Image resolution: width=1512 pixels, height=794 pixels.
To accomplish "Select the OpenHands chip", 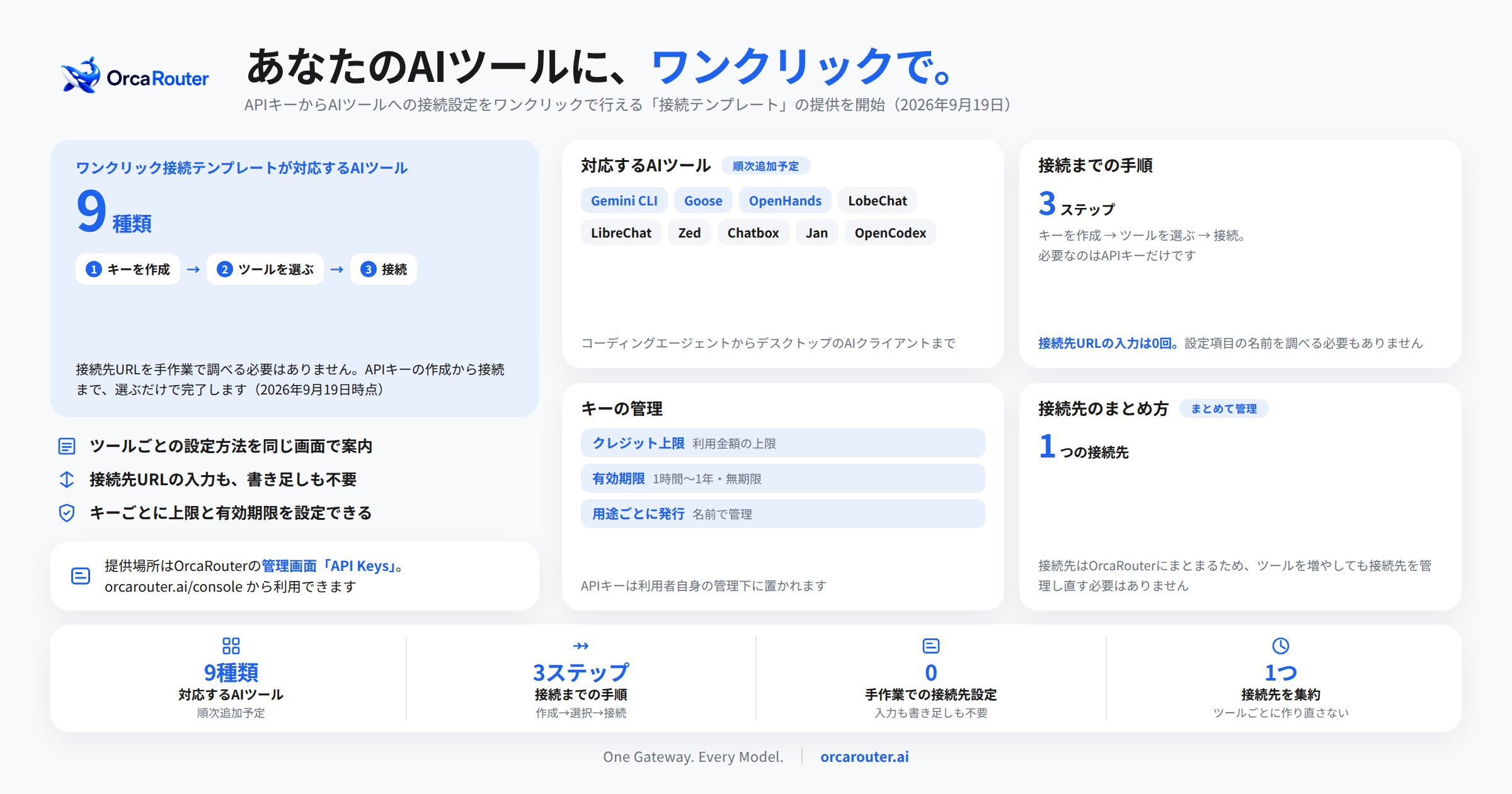I will pyautogui.click(x=785, y=201).
